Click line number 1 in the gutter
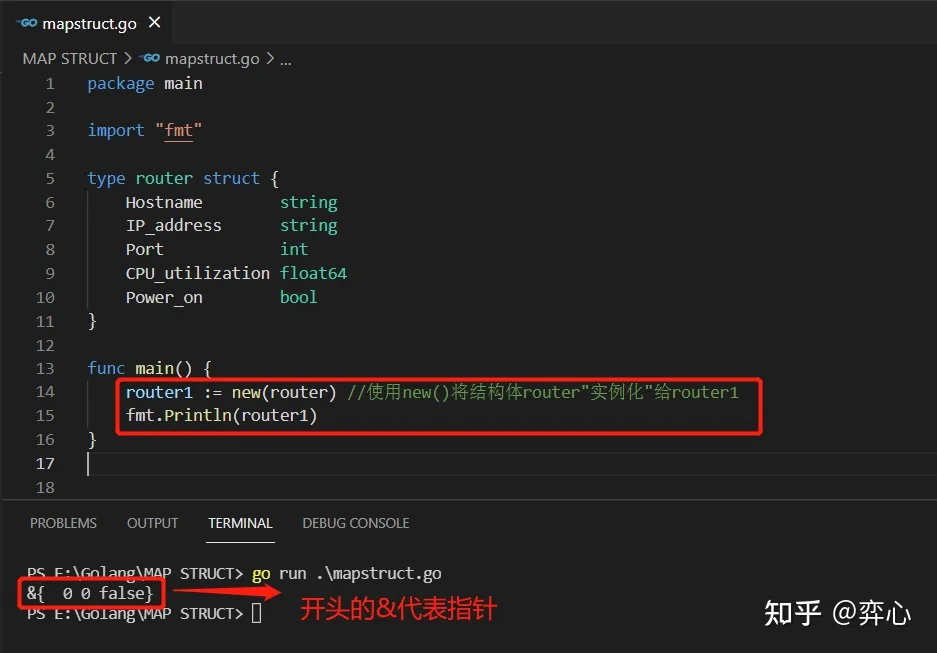 point(50,84)
